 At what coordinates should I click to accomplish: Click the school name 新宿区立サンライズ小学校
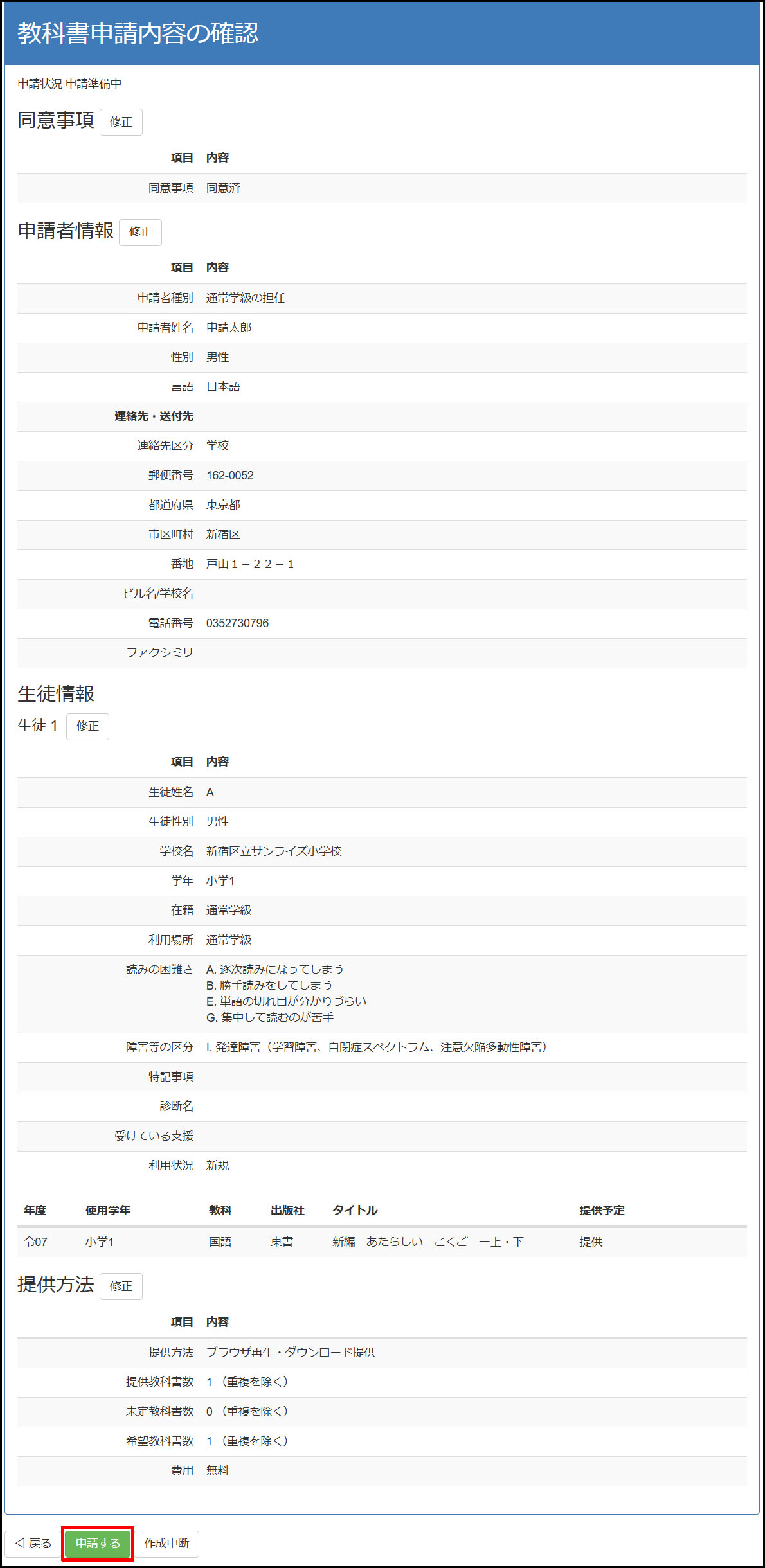pyautogui.click(x=273, y=851)
